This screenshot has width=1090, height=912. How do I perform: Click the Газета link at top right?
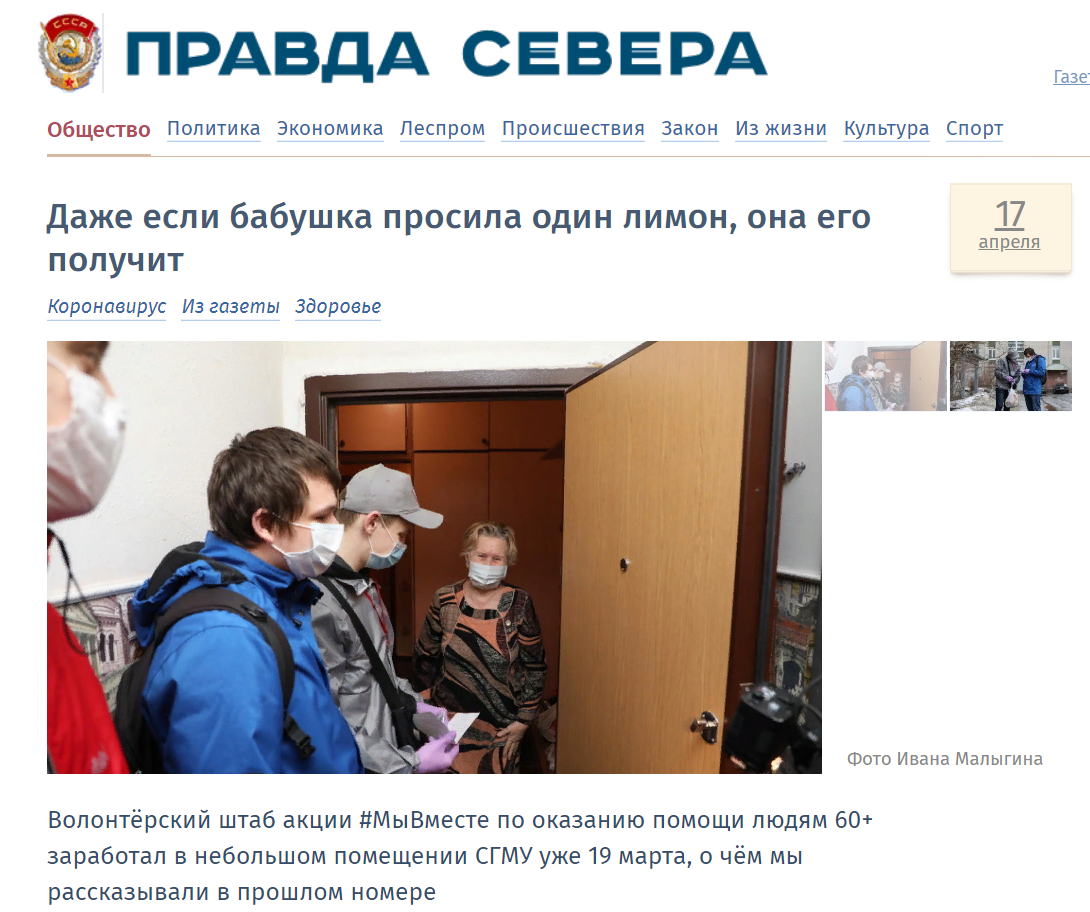1071,76
